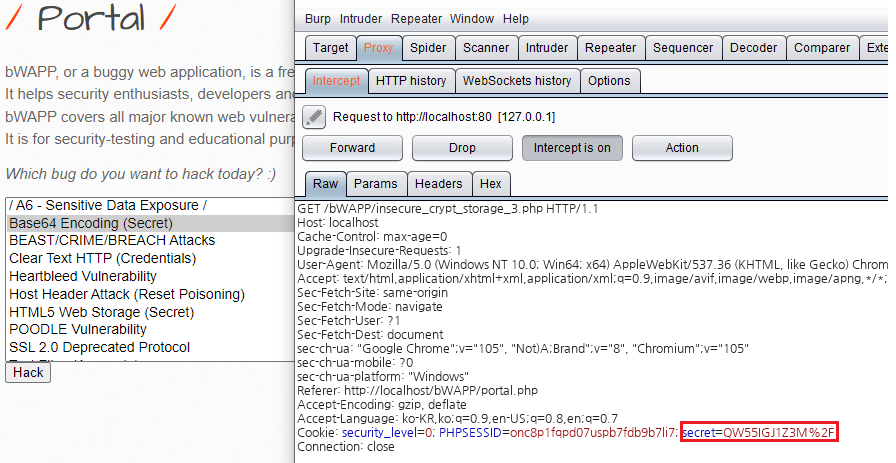Open the Repeater menu in the menu bar
896x463 pixels.
pyautogui.click(x=416, y=19)
